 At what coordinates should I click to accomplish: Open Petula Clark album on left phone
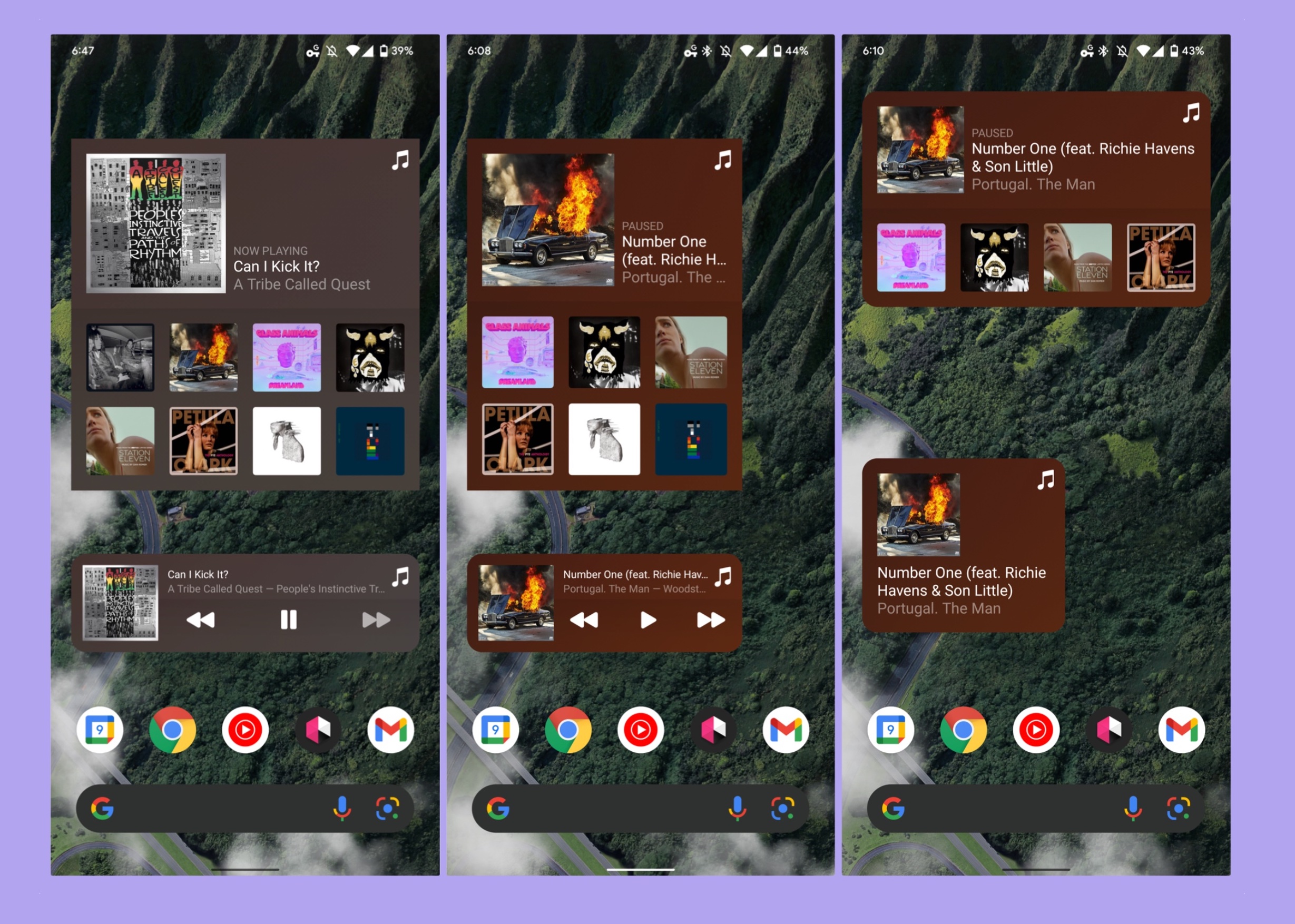(203, 440)
